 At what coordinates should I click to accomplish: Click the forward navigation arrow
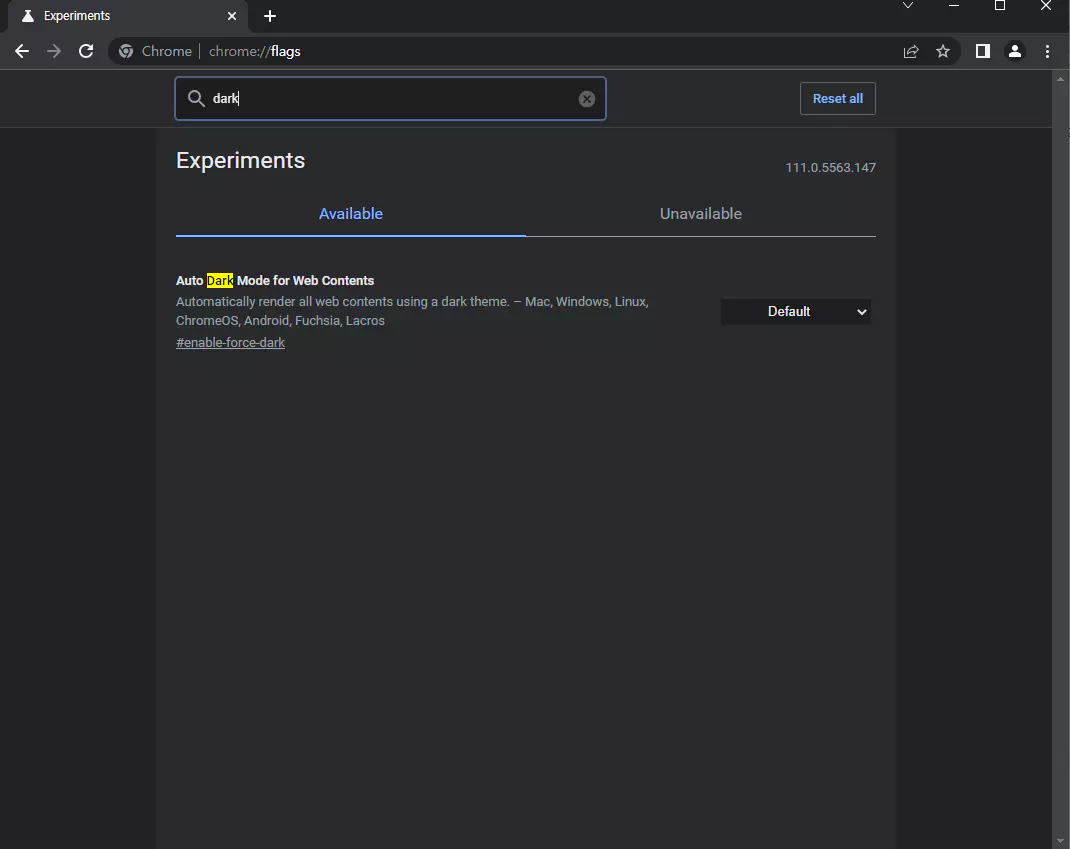click(54, 51)
